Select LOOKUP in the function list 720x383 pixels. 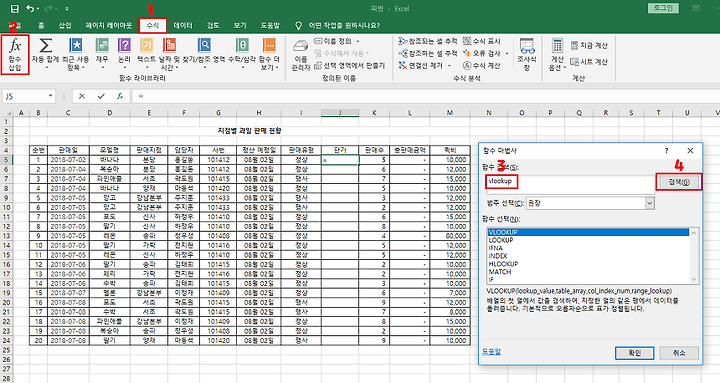(588, 240)
